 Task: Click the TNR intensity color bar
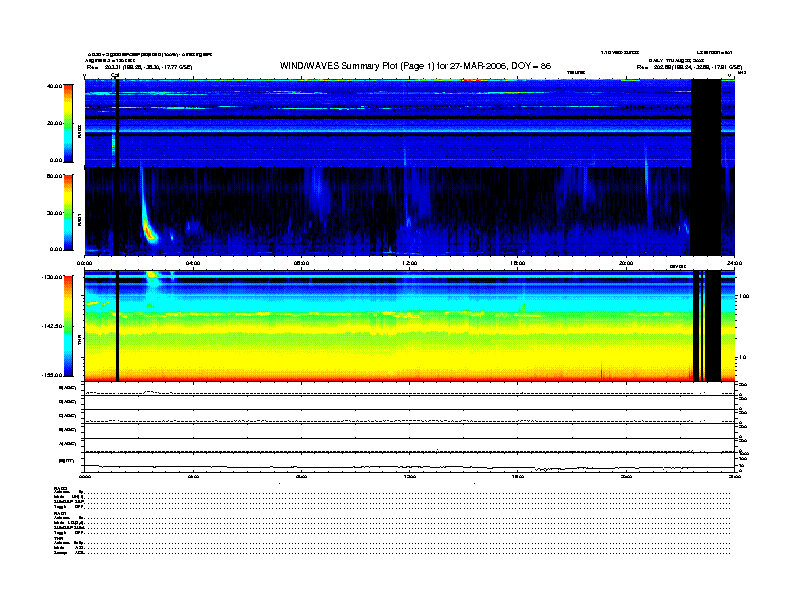click(x=68, y=326)
